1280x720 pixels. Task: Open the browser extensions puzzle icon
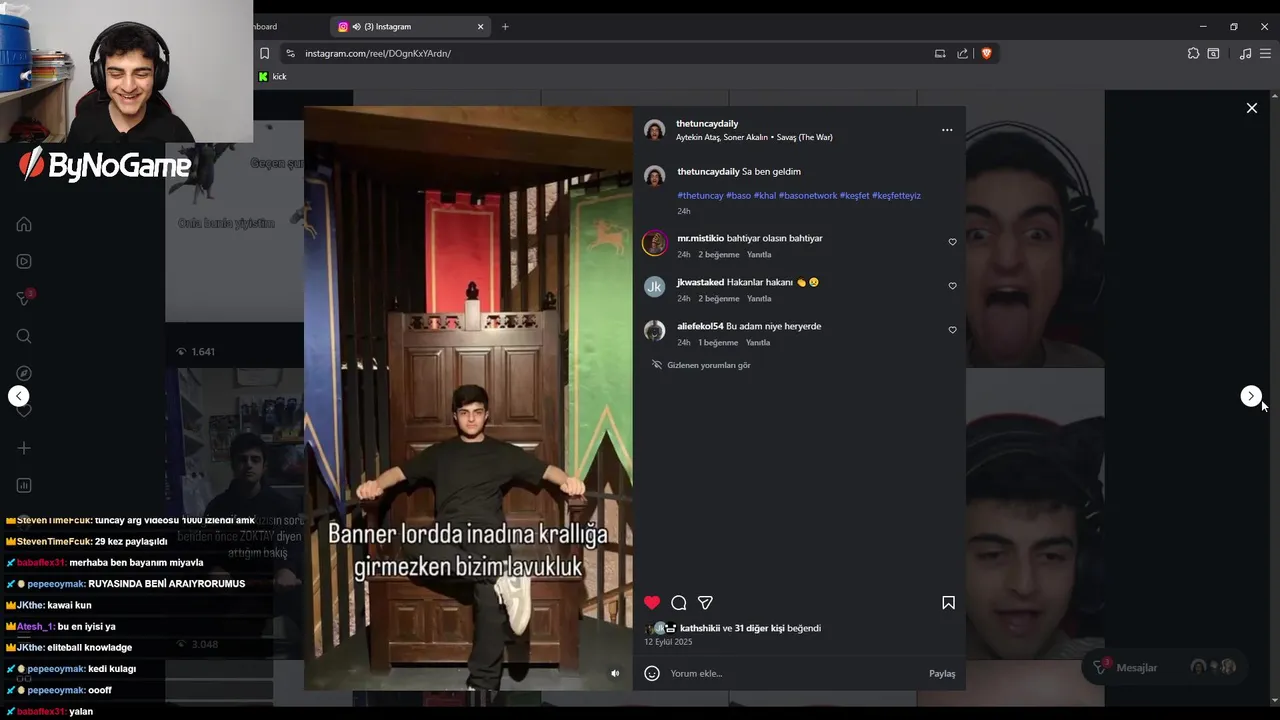(1193, 53)
